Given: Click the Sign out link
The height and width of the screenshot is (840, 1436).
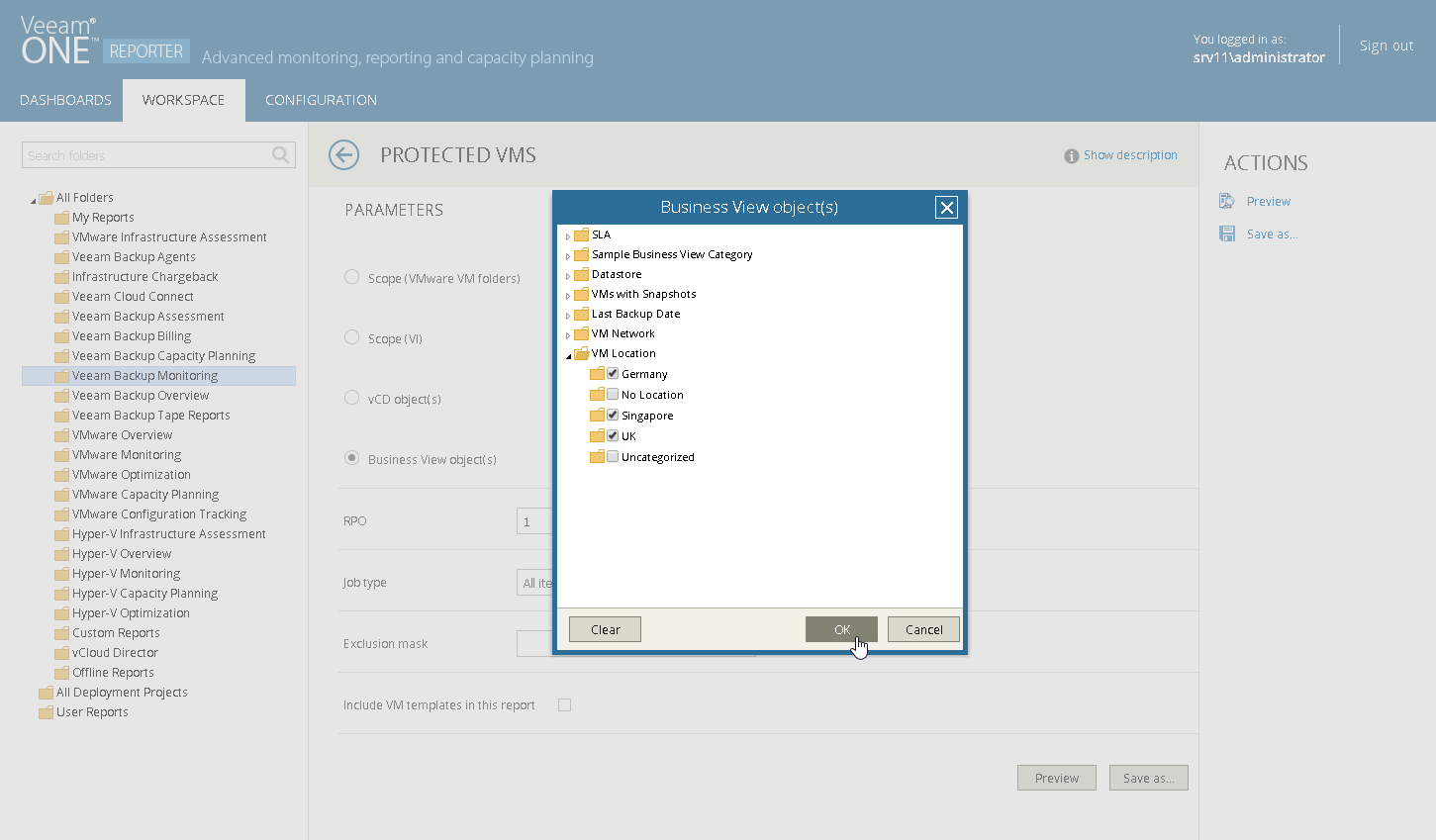Looking at the screenshot, I should click(x=1386, y=46).
